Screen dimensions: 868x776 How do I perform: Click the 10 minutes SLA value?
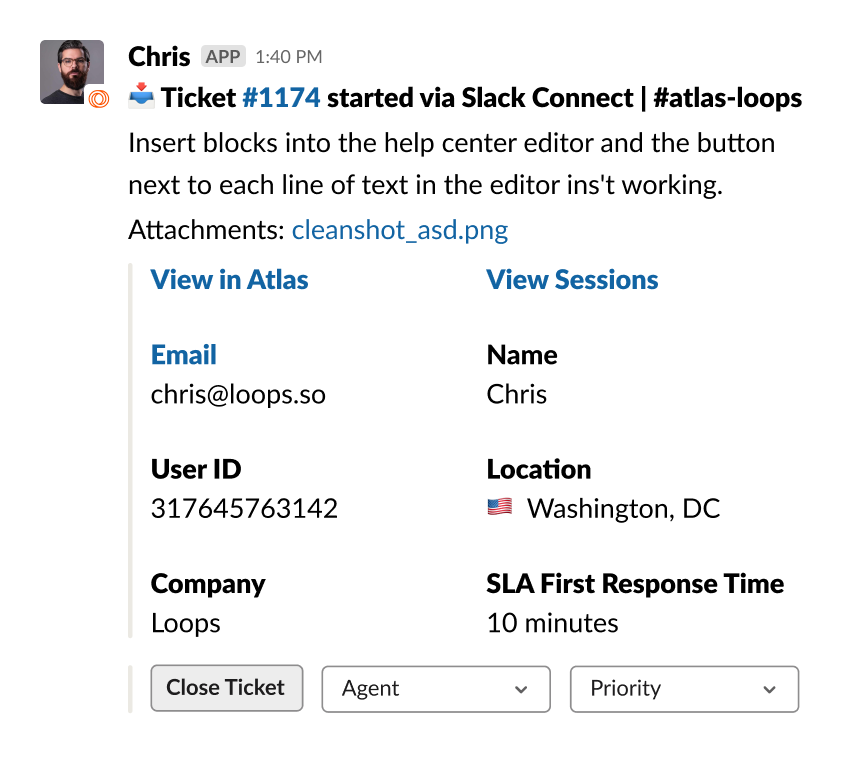pos(552,624)
